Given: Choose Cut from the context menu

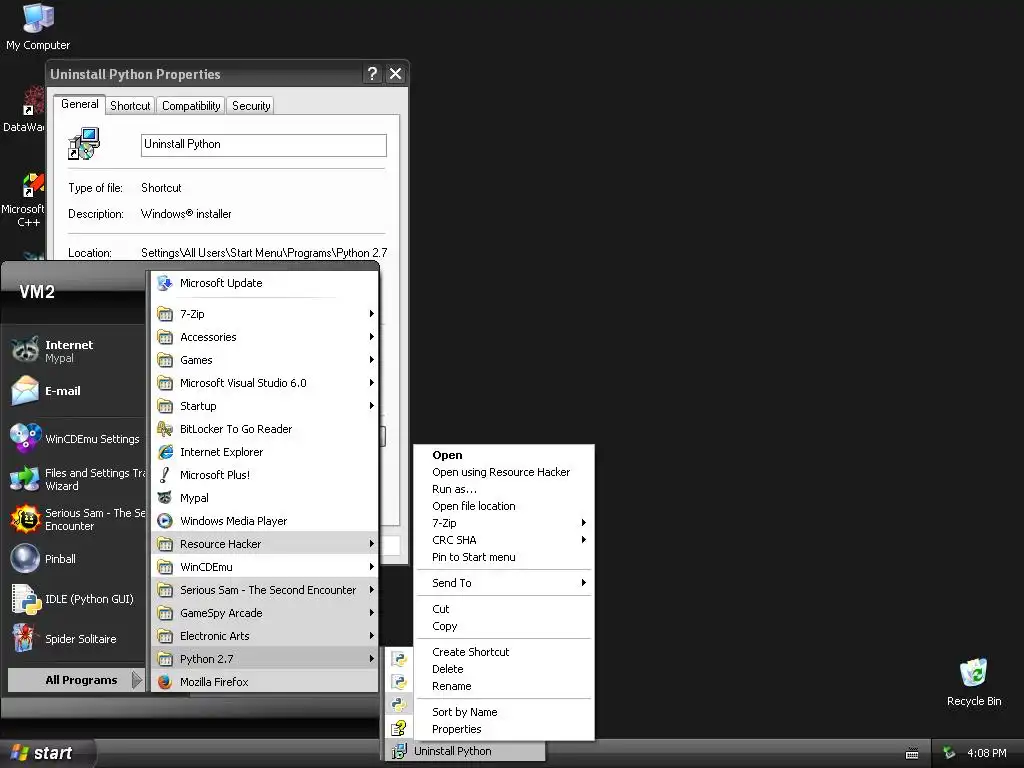Looking at the screenshot, I should click(504, 609).
